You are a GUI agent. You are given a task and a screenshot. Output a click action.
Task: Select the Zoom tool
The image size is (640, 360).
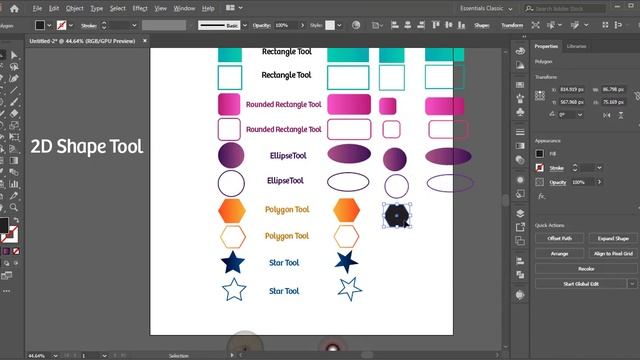coord(14,207)
